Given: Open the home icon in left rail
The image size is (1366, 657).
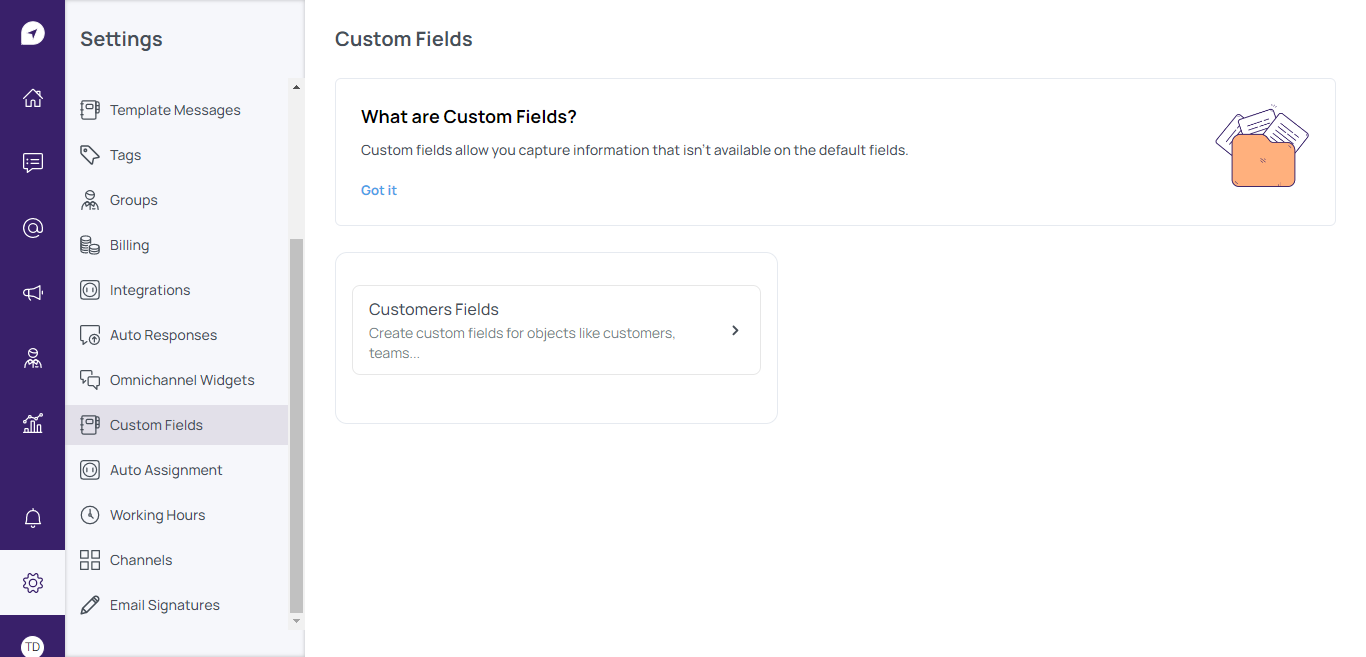Looking at the screenshot, I should click(x=33, y=98).
